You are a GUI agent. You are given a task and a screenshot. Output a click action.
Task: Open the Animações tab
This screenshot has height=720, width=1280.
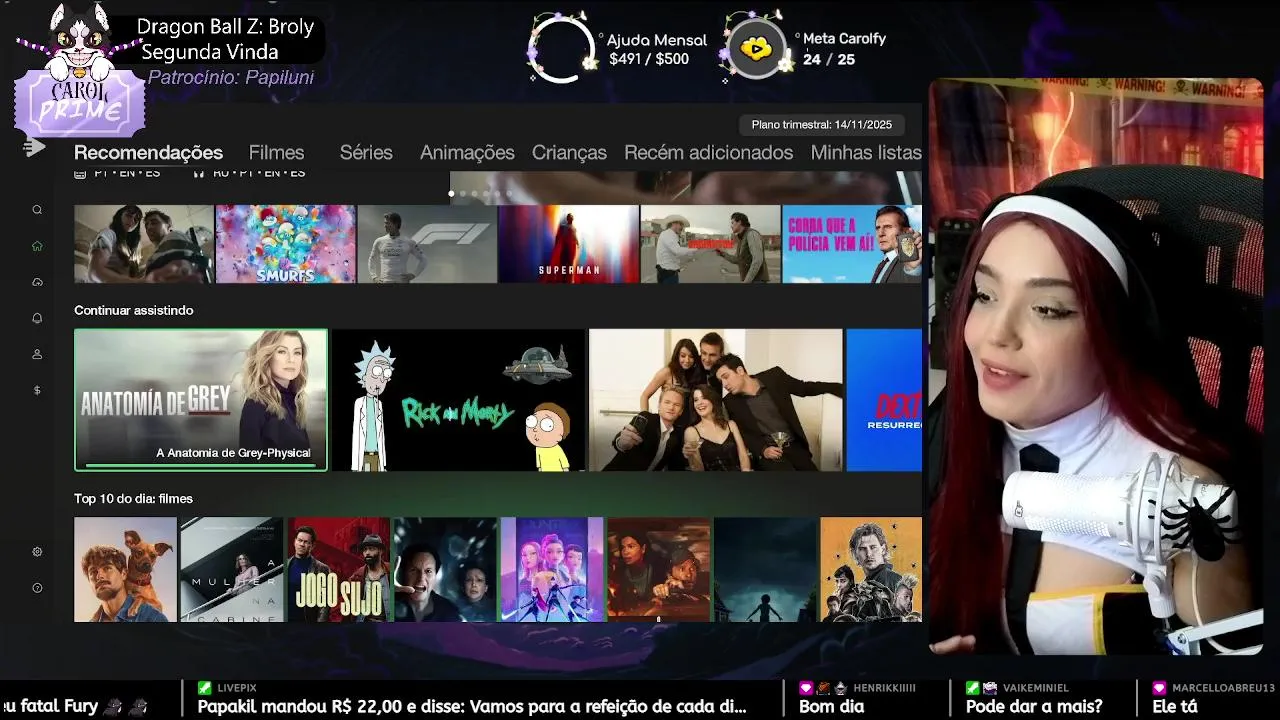pyautogui.click(x=467, y=153)
